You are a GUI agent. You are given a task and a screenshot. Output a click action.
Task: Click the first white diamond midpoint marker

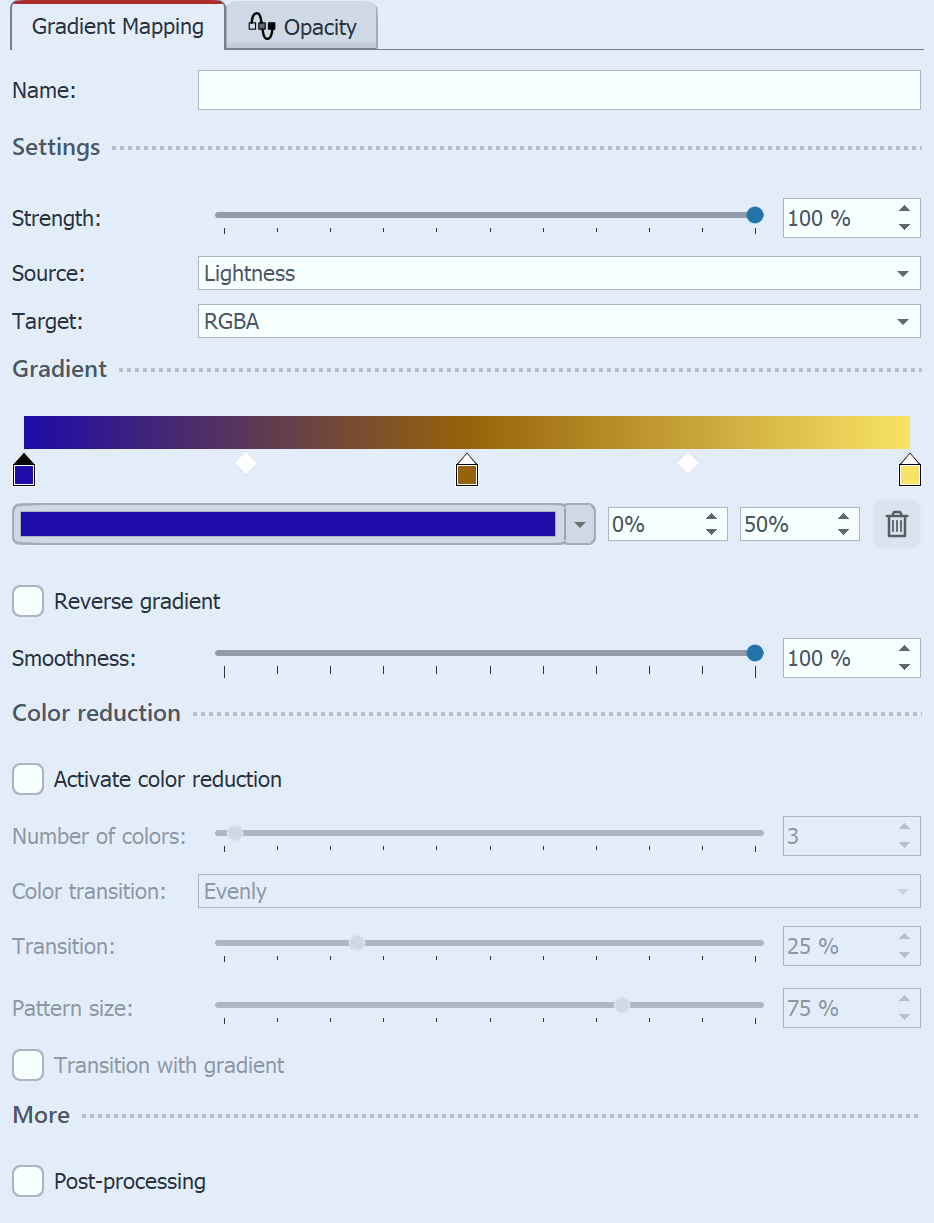coord(246,463)
